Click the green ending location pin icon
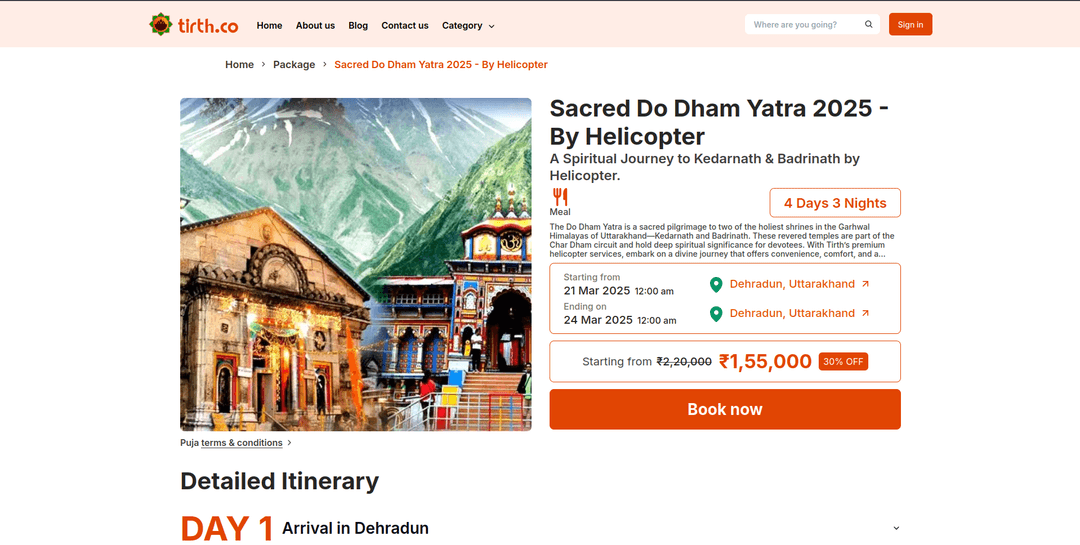The height and width of the screenshot is (545, 1080). tap(716, 314)
